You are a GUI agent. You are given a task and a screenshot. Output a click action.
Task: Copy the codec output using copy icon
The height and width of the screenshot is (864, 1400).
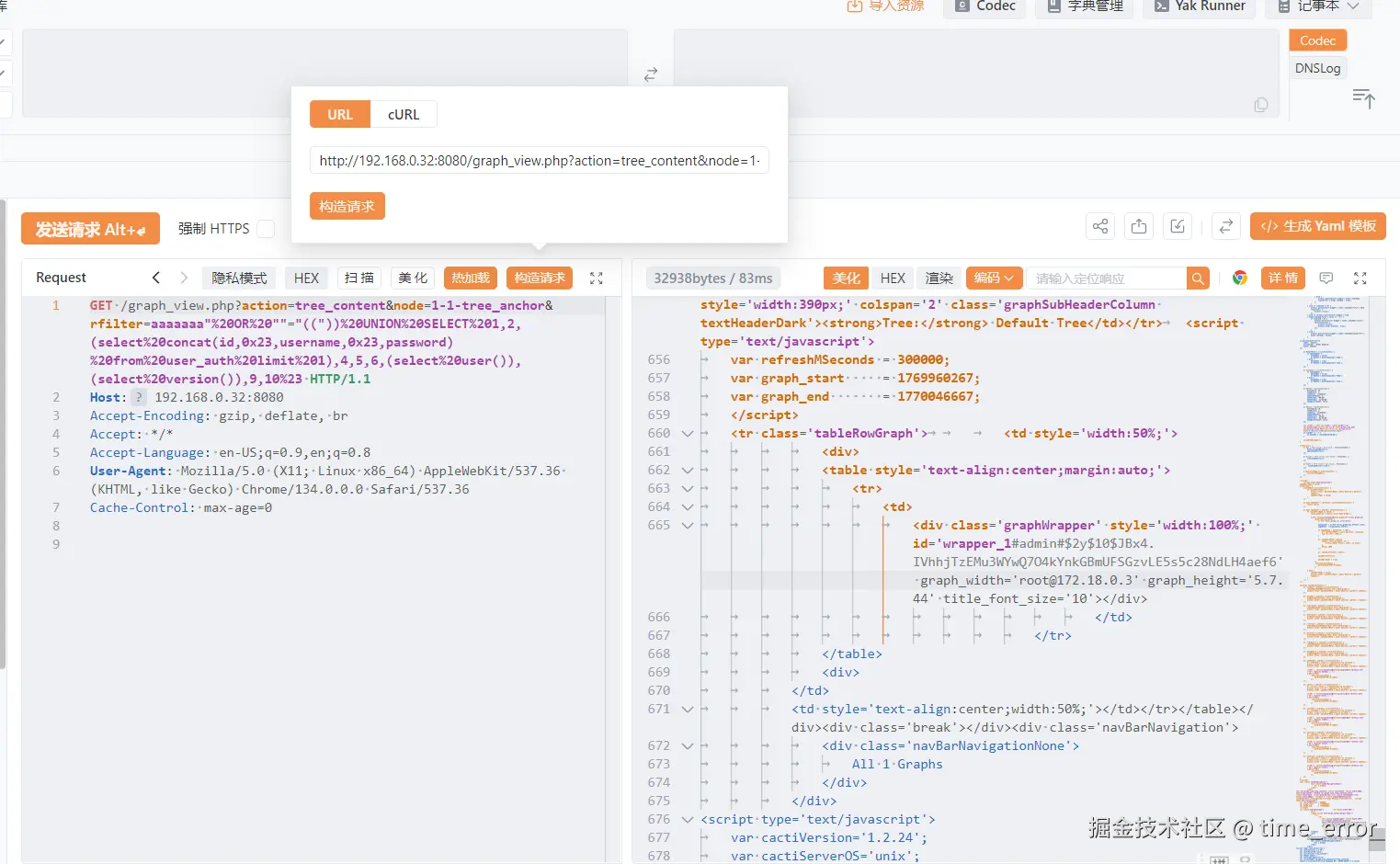point(1261,105)
